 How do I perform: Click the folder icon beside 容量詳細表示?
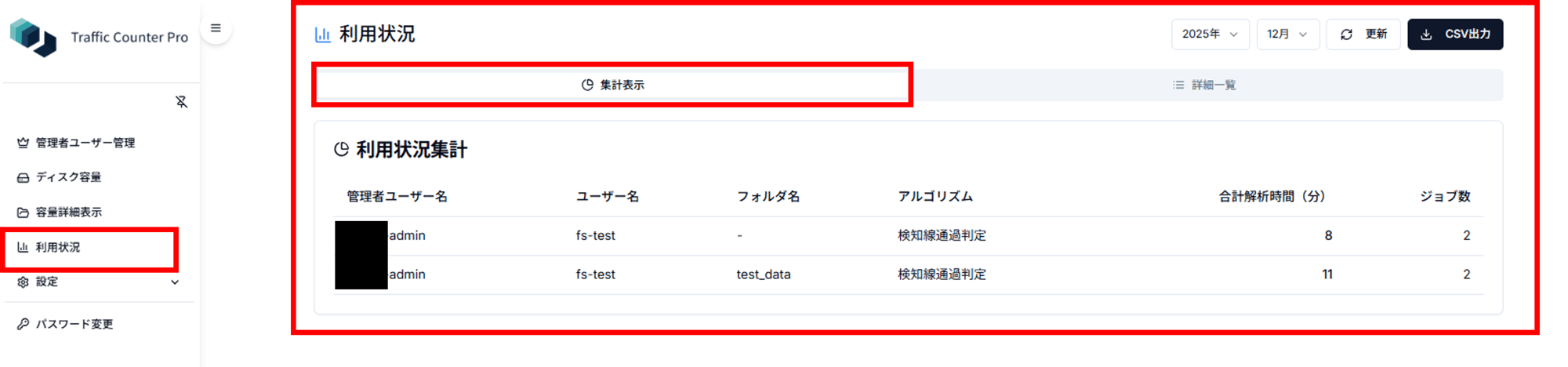[x=23, y=213]
